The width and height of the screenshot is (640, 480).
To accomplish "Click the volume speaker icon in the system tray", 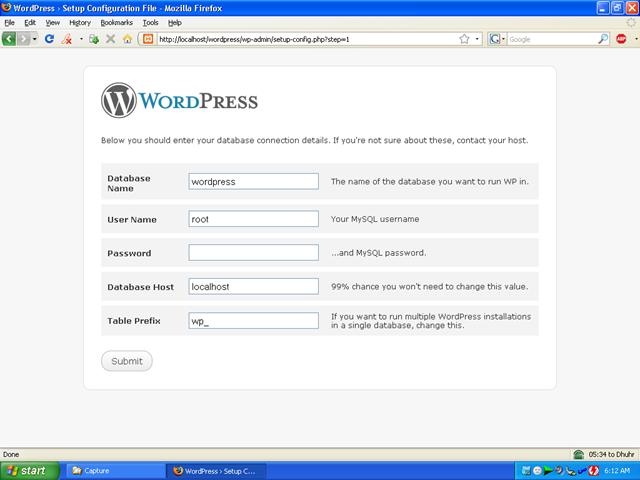I will [x=559, y=471].
